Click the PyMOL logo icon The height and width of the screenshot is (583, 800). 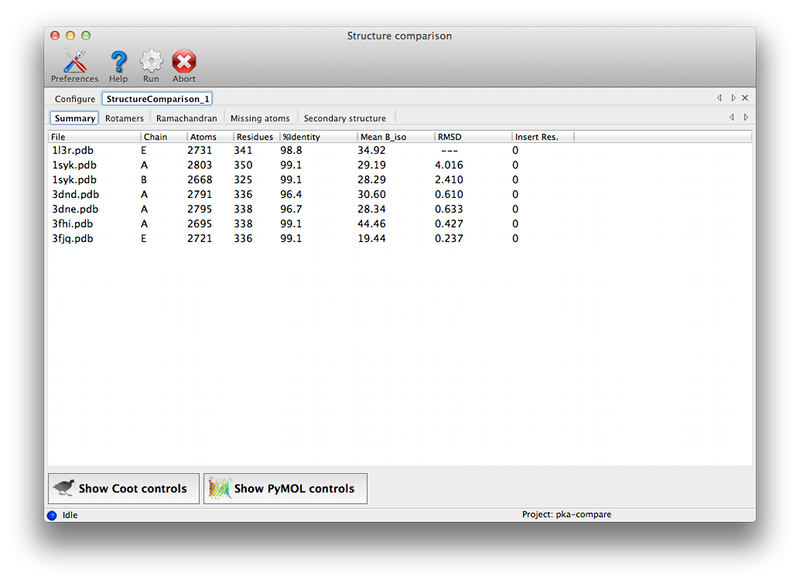(219, 488)
